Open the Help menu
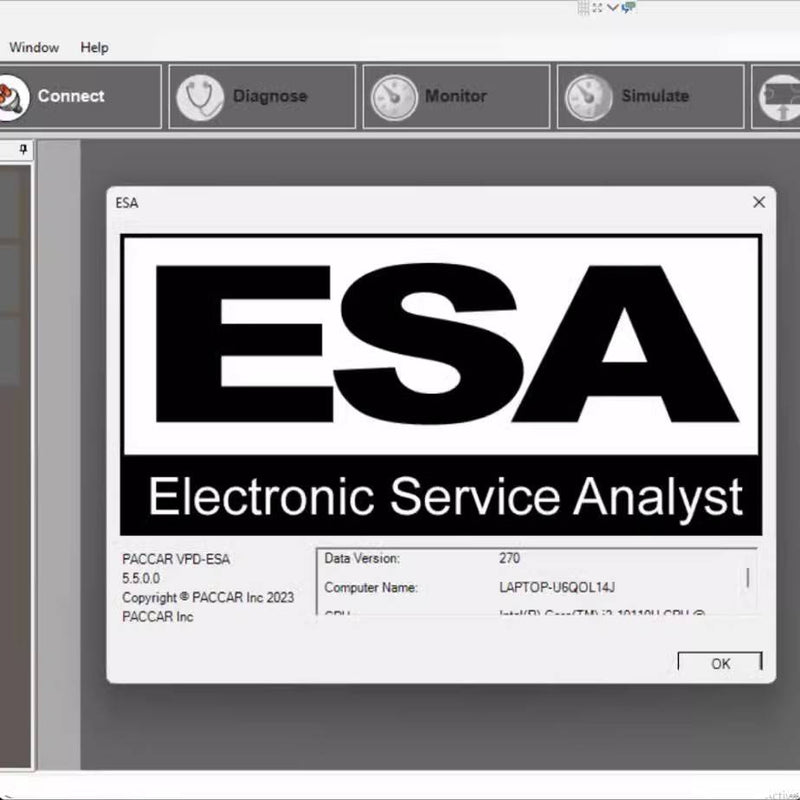The width and height of the screenshot is (800, 800). pyautogui.click(x=94, y=47)
